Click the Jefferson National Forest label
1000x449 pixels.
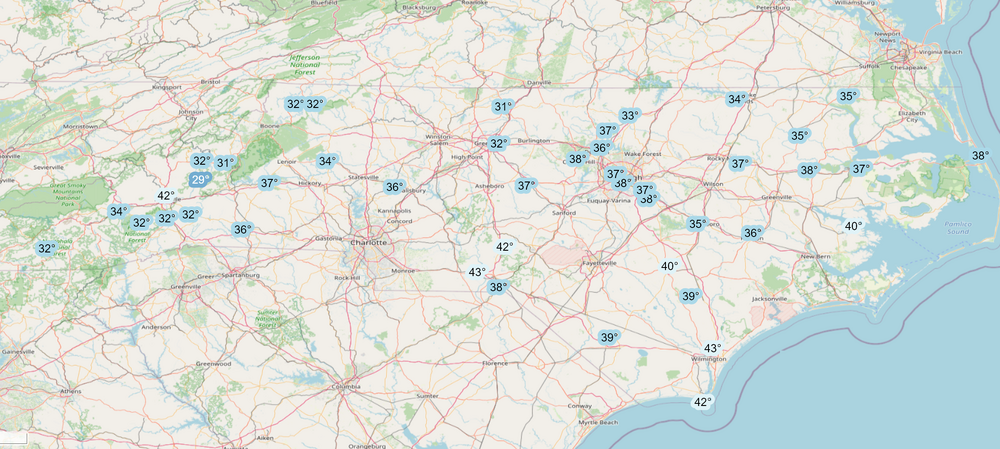pos(304,65)
